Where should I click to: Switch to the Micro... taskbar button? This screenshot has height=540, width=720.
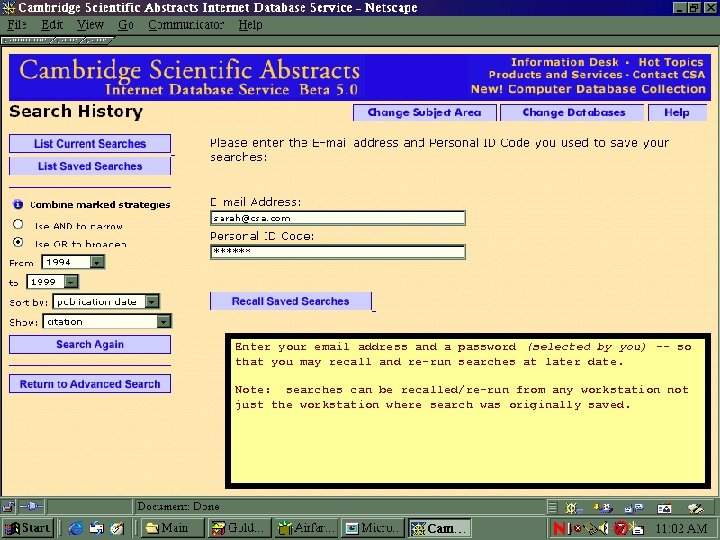pos(373,528)
